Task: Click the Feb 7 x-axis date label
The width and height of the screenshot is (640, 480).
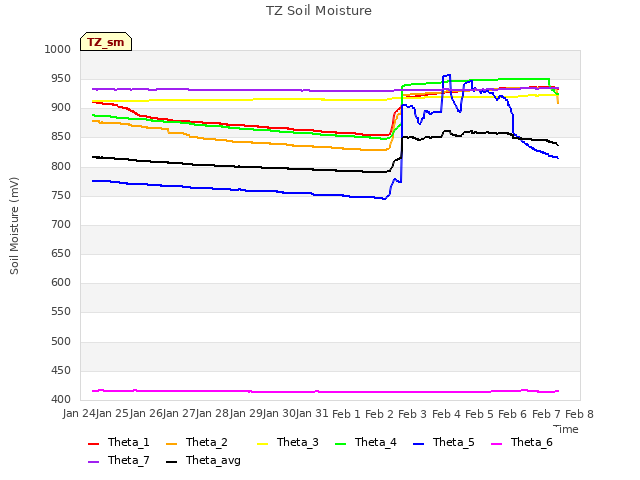Action: [x=546, y=414]
